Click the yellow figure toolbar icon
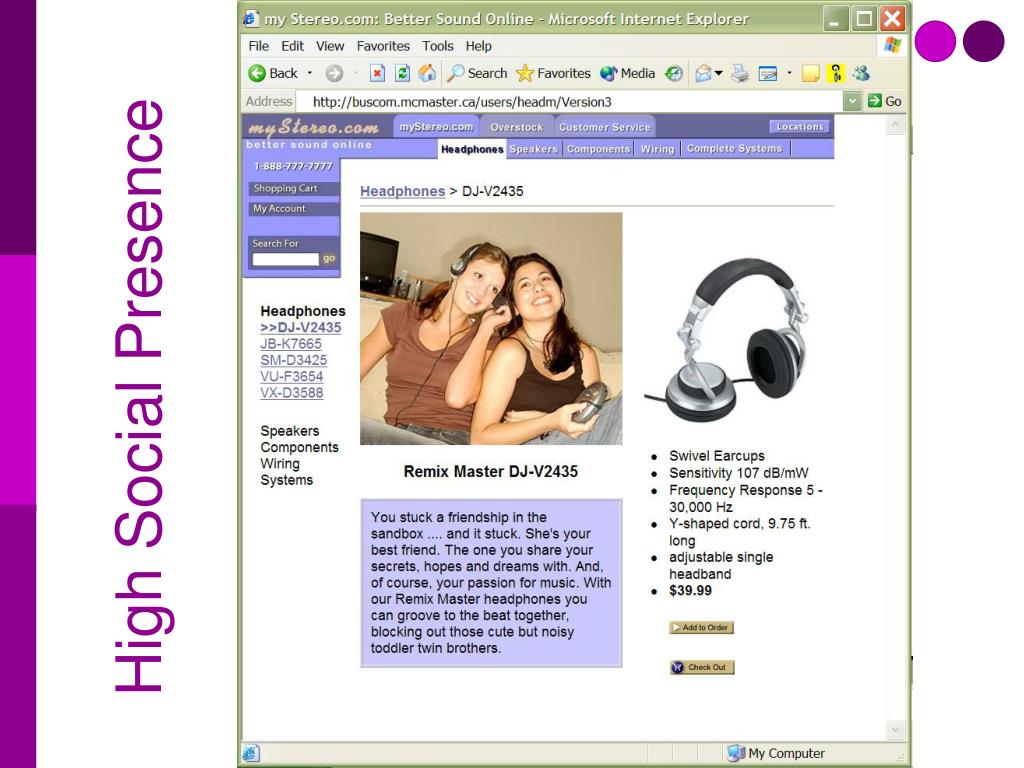 point(836,73)
